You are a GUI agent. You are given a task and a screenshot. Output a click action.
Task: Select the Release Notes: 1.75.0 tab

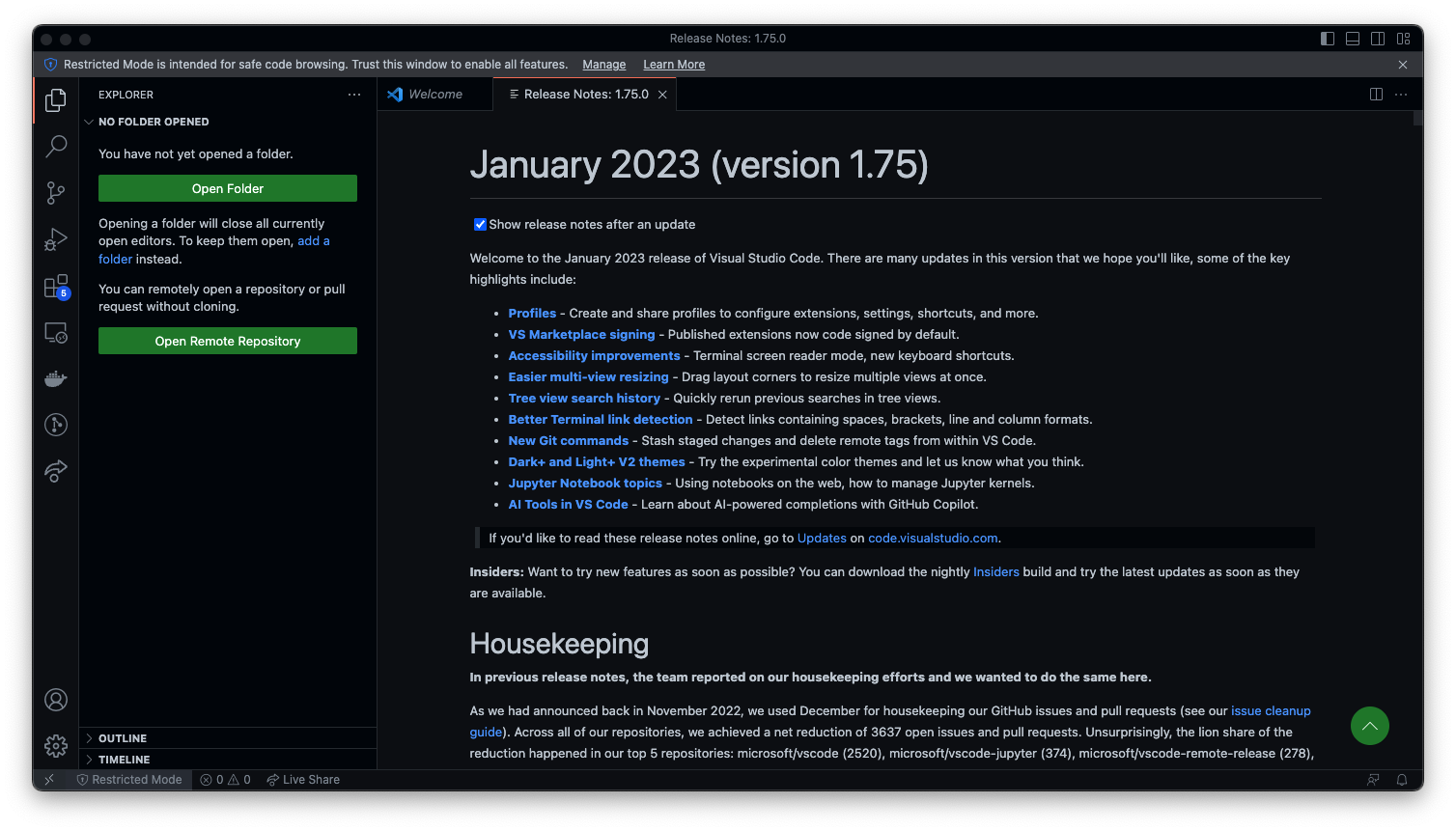(585, 95)
